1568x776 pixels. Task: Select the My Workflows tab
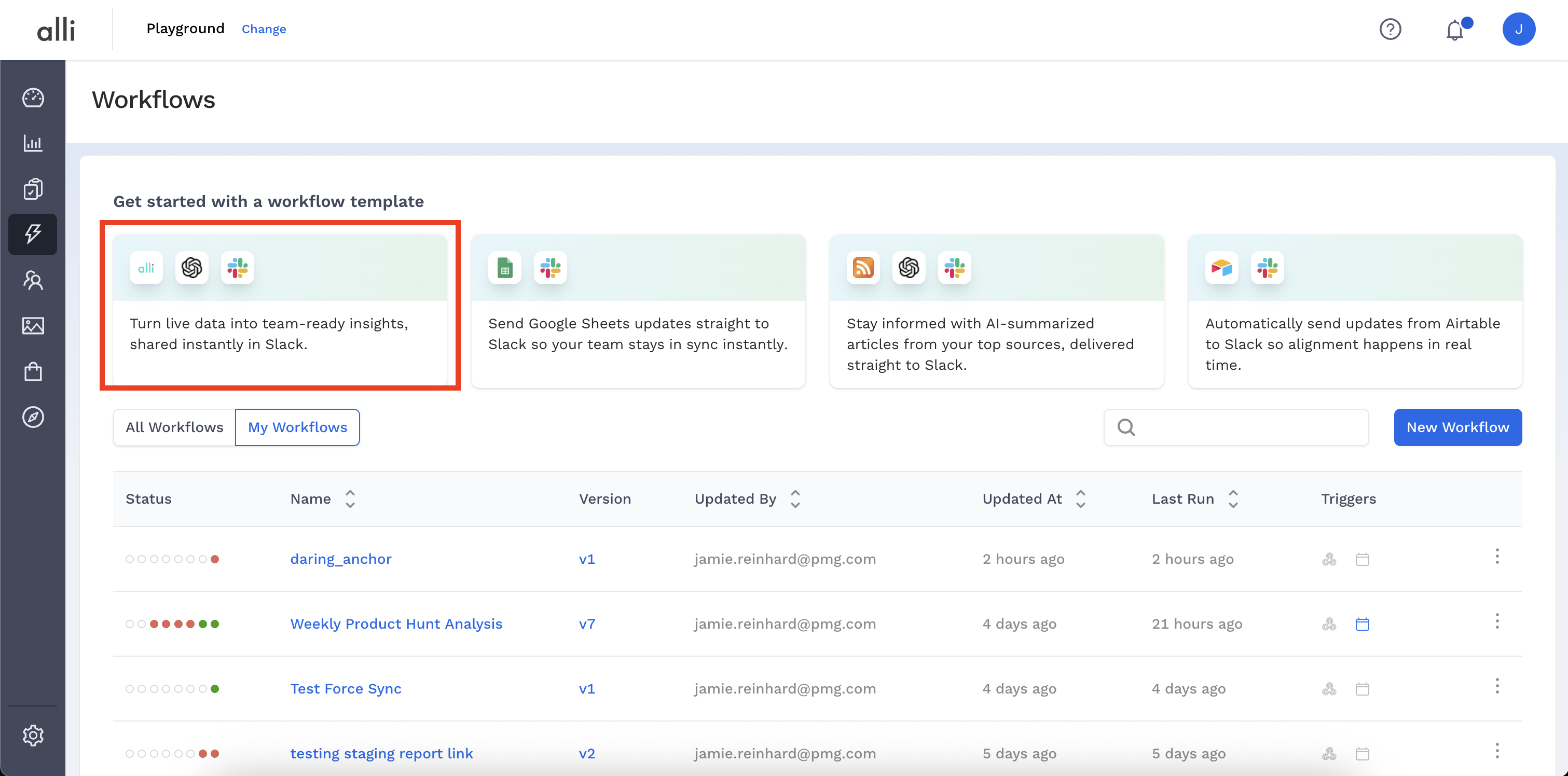(297, 427)
